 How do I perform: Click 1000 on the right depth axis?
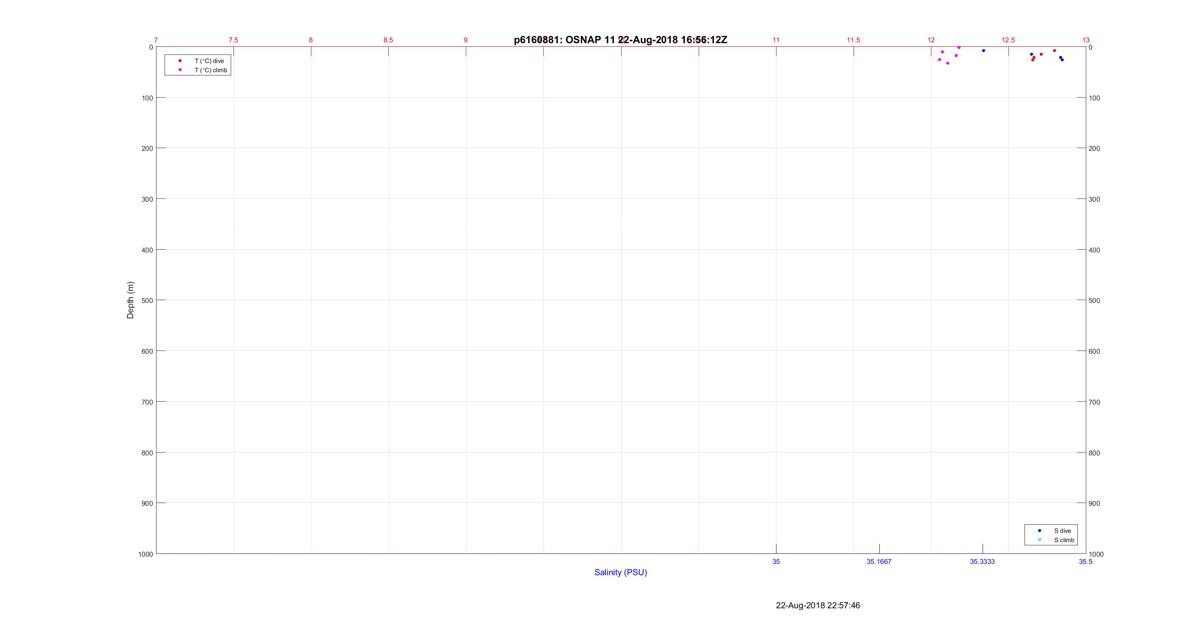(1096, 554)
